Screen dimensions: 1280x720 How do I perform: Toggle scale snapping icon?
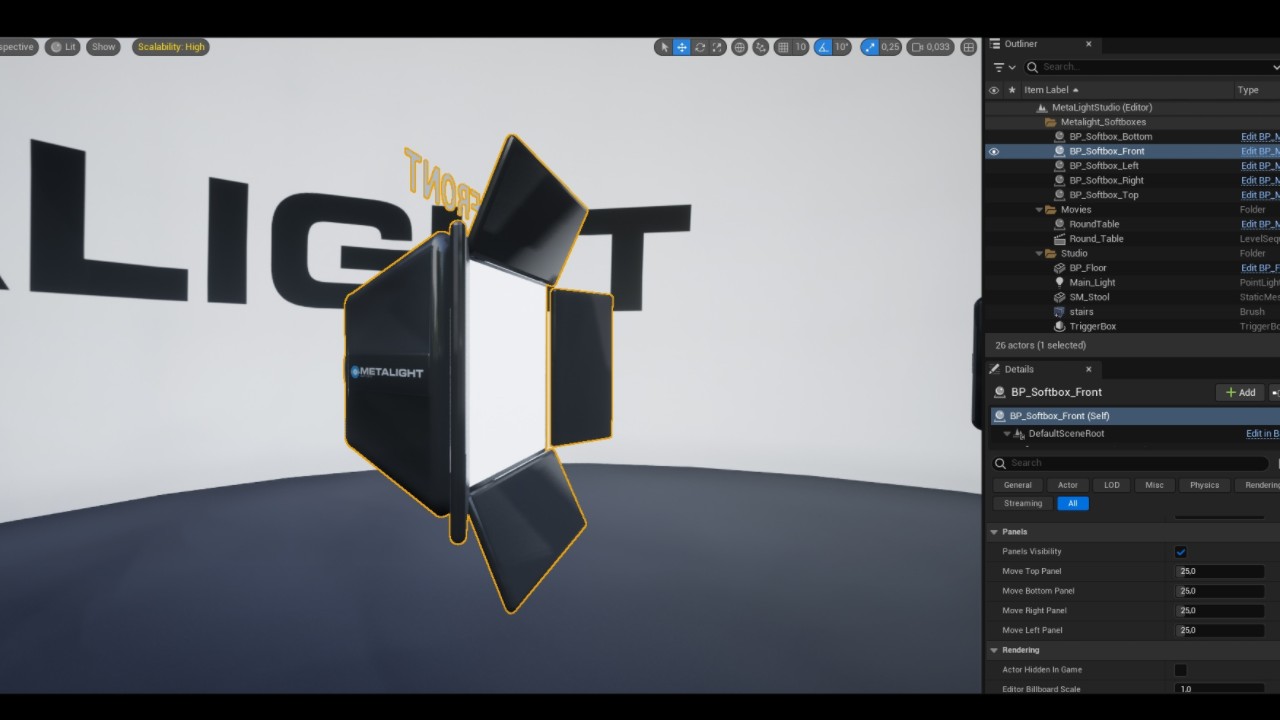tap(868, 47)
